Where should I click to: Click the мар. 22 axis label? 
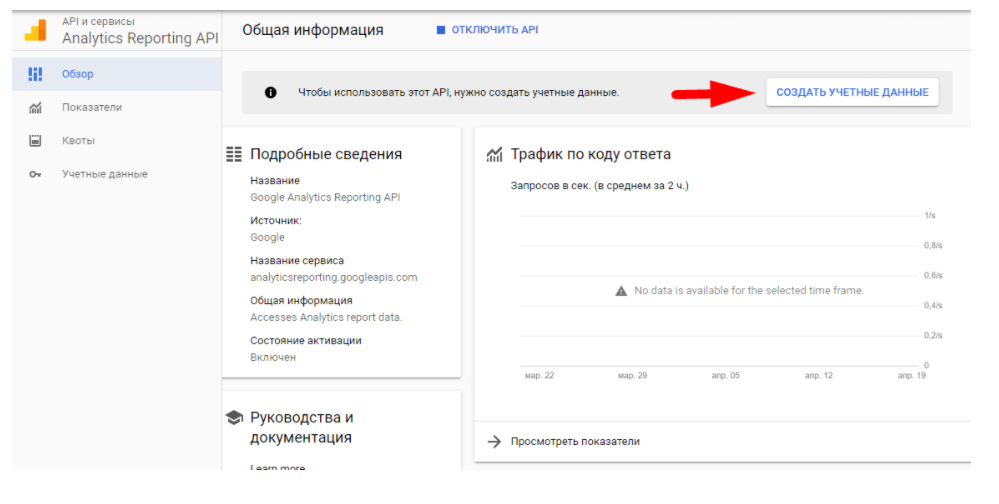click(540, 376)
